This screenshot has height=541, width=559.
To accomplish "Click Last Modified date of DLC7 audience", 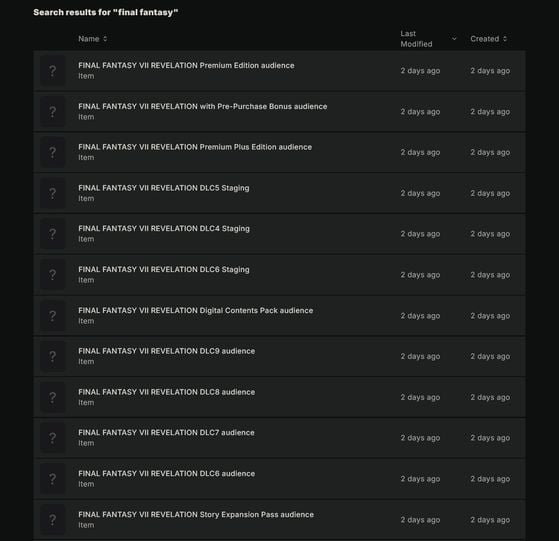I will click(x=420, y=438).
